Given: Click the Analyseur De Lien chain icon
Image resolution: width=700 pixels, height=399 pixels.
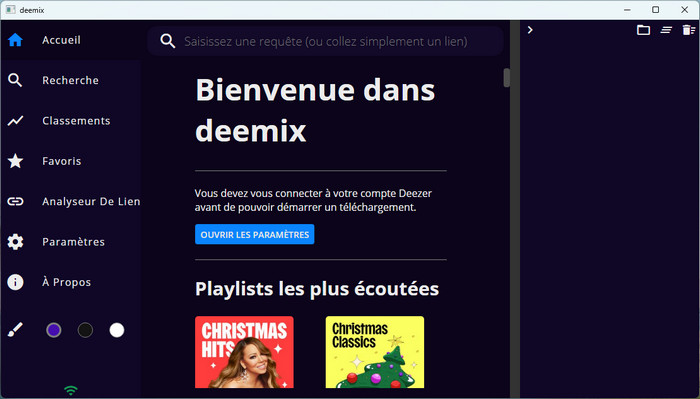Looking at the screenshot, I should [15, 202].
